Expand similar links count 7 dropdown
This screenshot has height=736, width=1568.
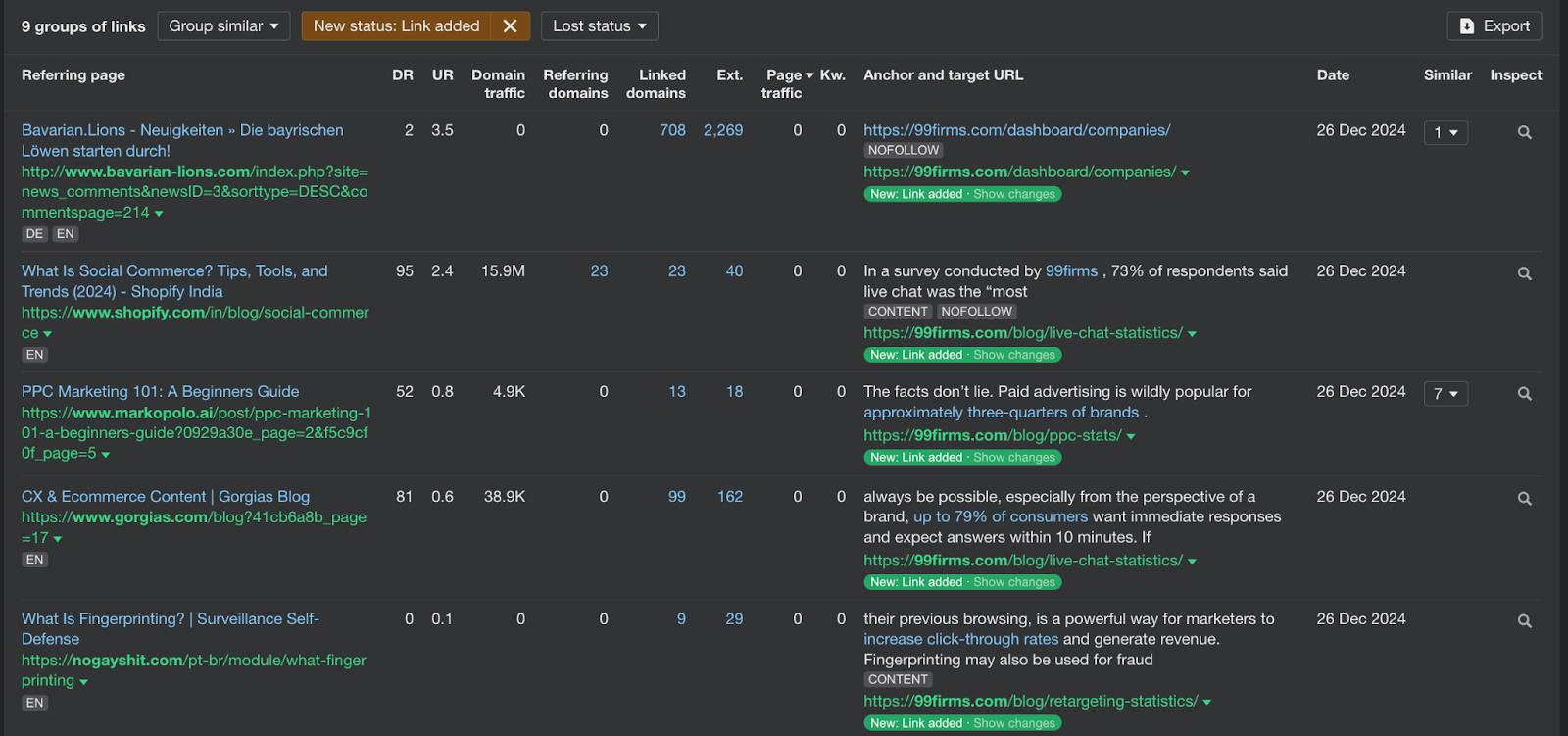pos(1445,393)
